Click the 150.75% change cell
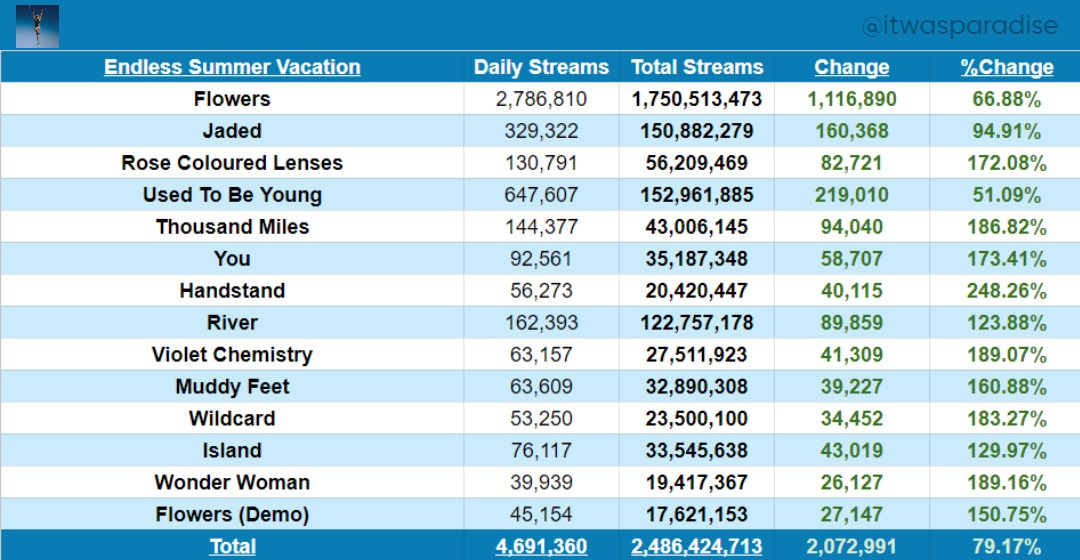Viewport: 1080px width, 560px height. [x=1006, y=515]
